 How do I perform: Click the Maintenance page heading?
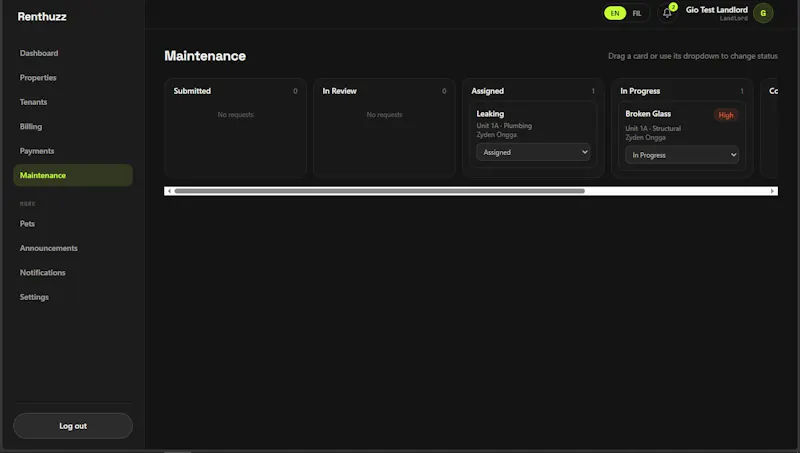pyautogui.click(x=205, y=56)
